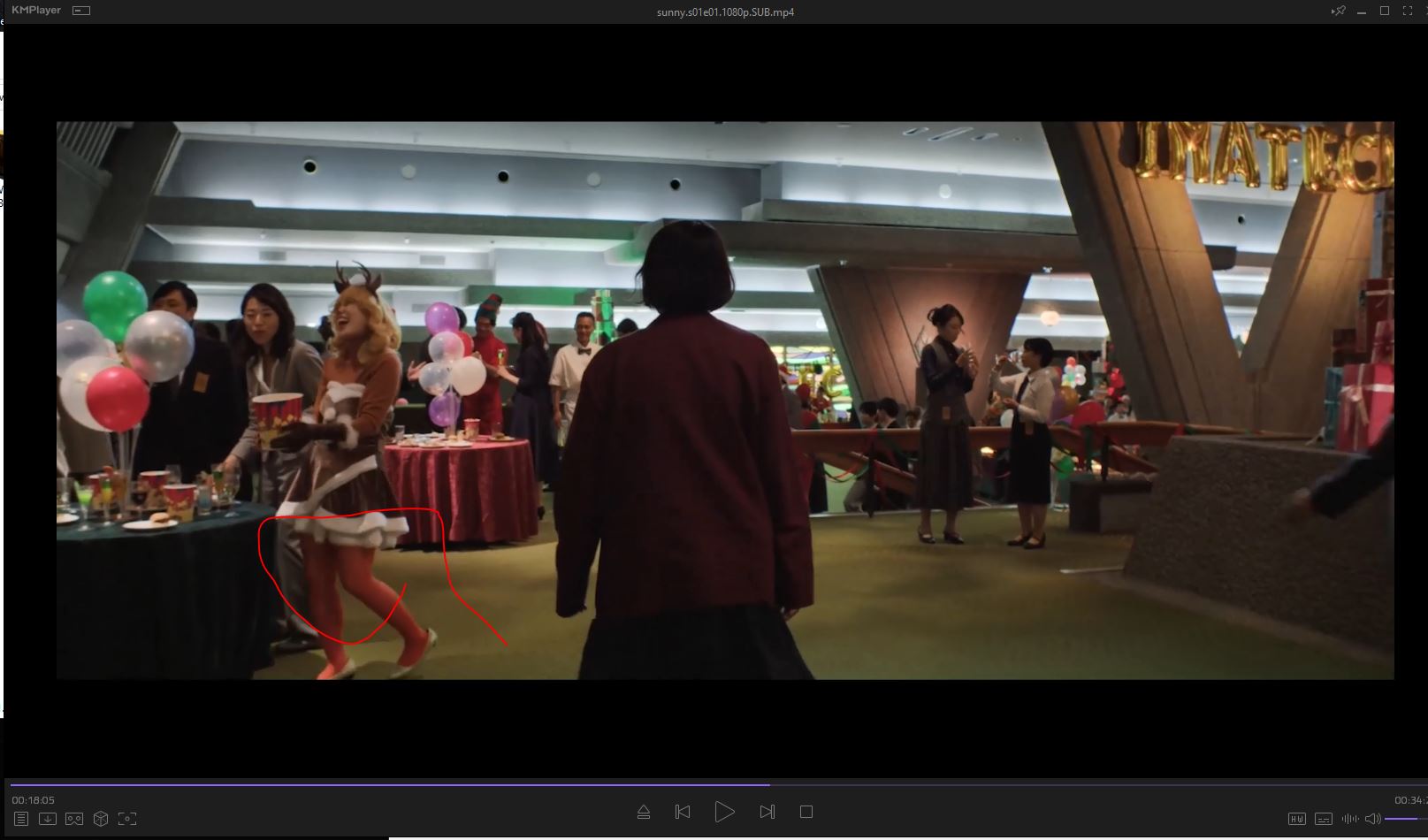This screenshot has width=1428, height=840.
Task: Skip to the next track
Action: point(767,812)
